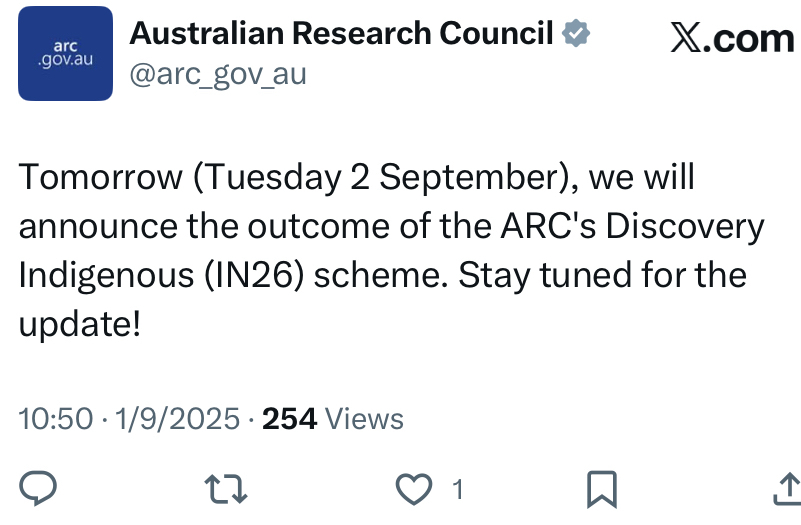Bookmark the ARC tweet
The image size is (801, 525).
point(600,489)
